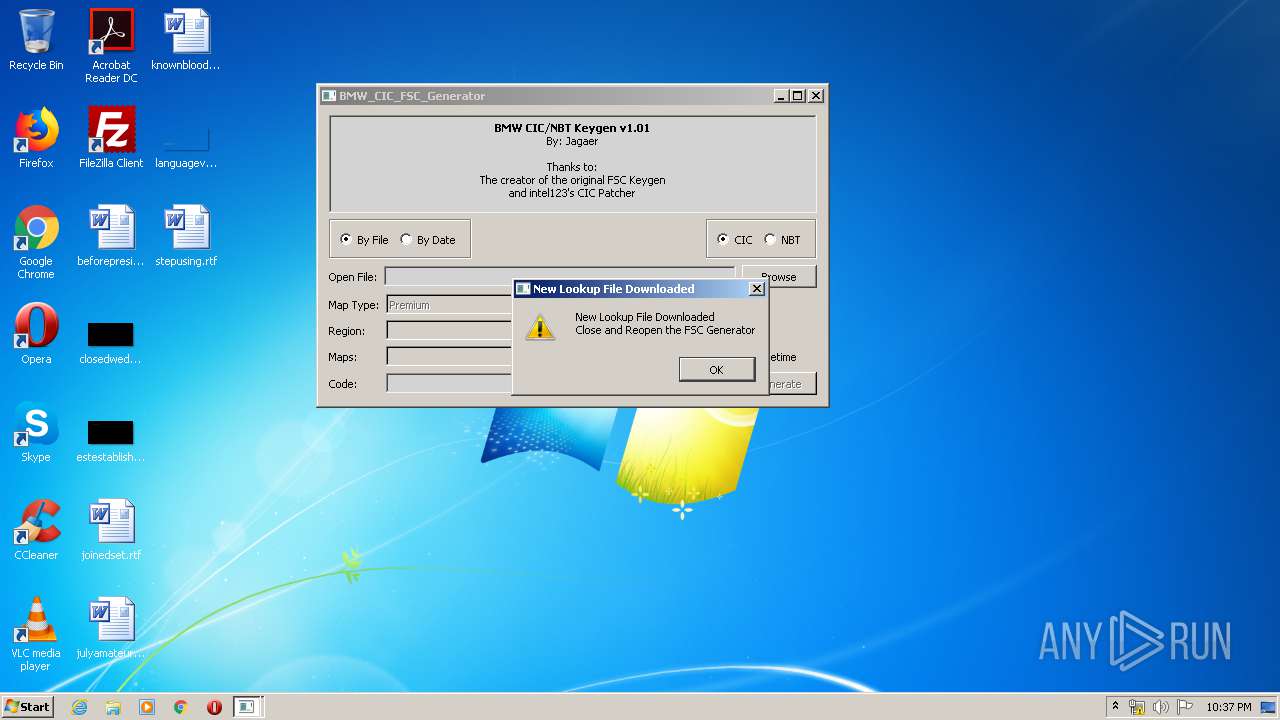The height and width of the screenshot is (720, 1280).
Task: Choose the NBT radio option
Action: 782,240
